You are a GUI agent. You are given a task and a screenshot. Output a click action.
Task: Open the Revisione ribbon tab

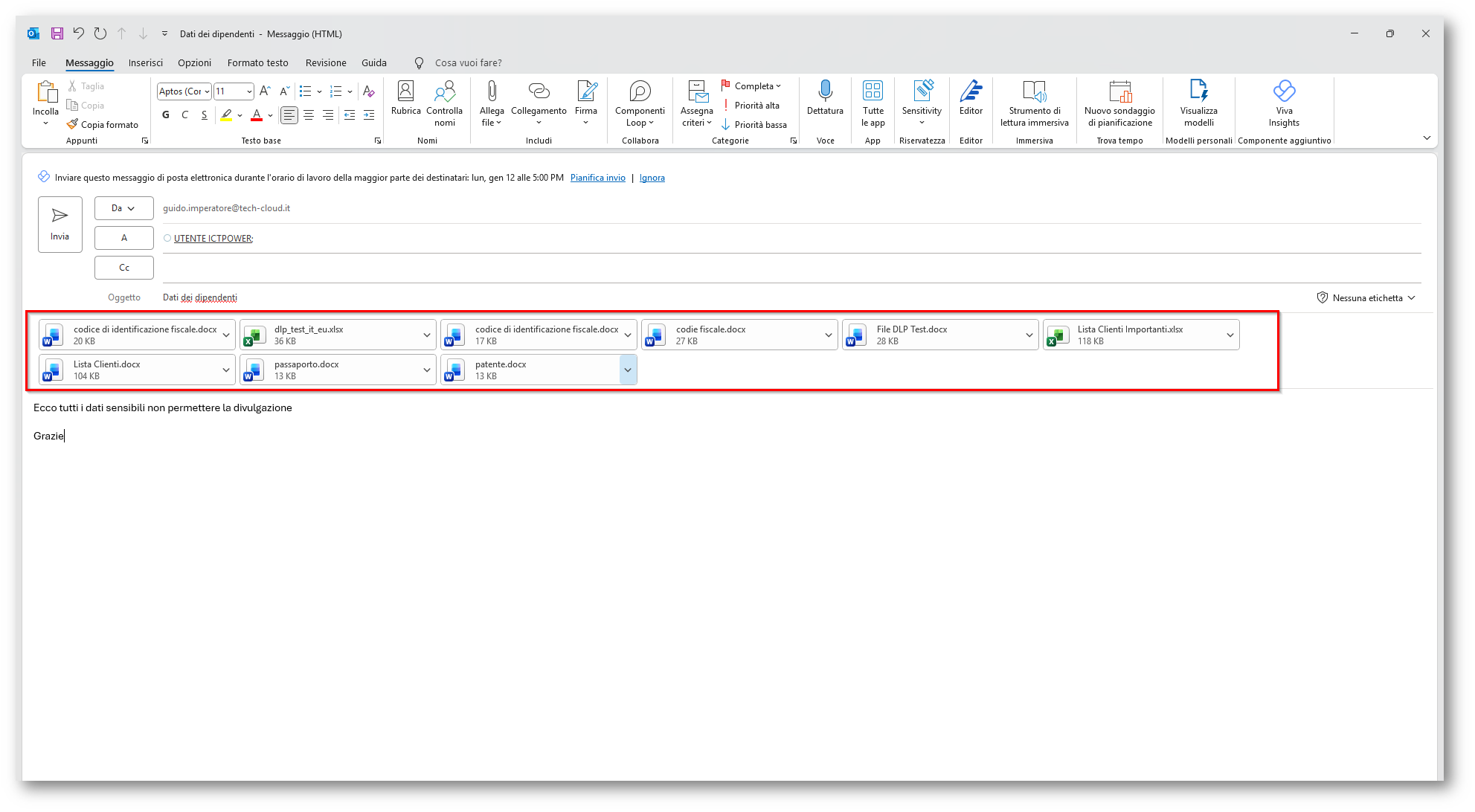point(325,62)
